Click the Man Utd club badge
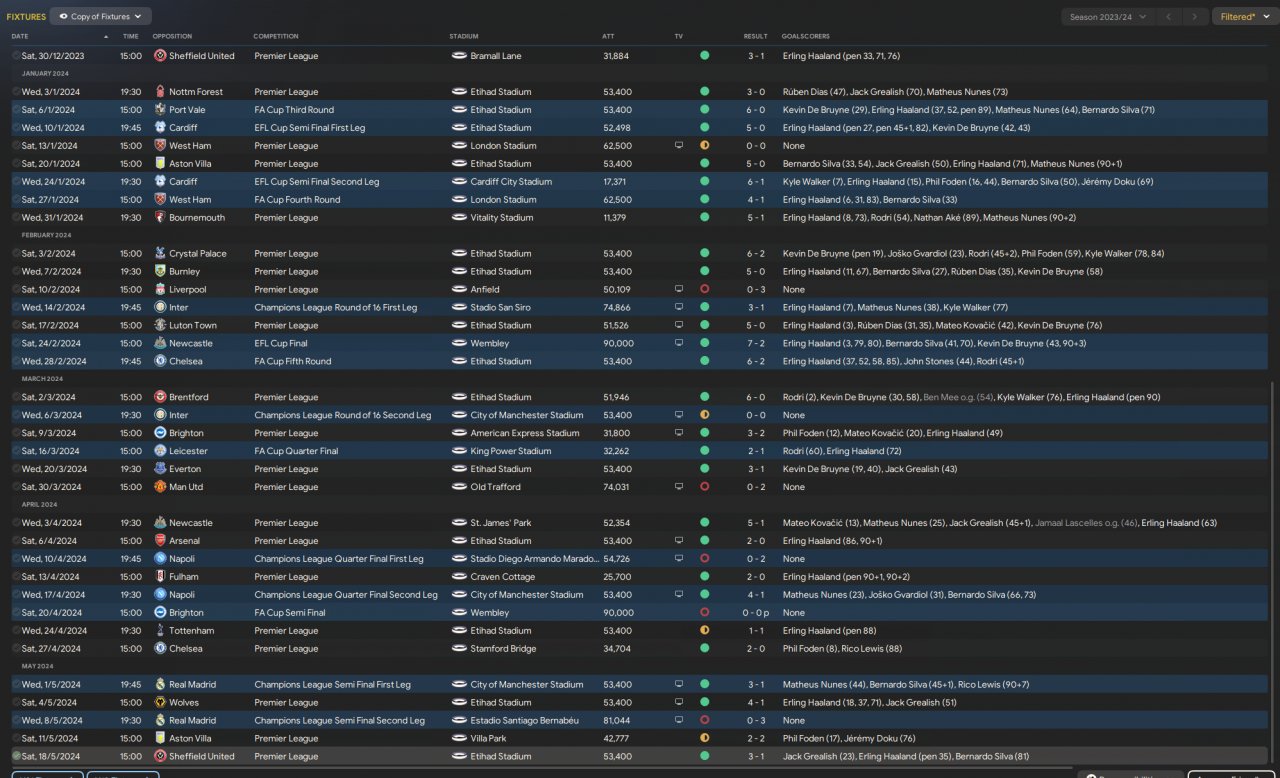Screen dimensions: 1280x778 tap(160, 487)
